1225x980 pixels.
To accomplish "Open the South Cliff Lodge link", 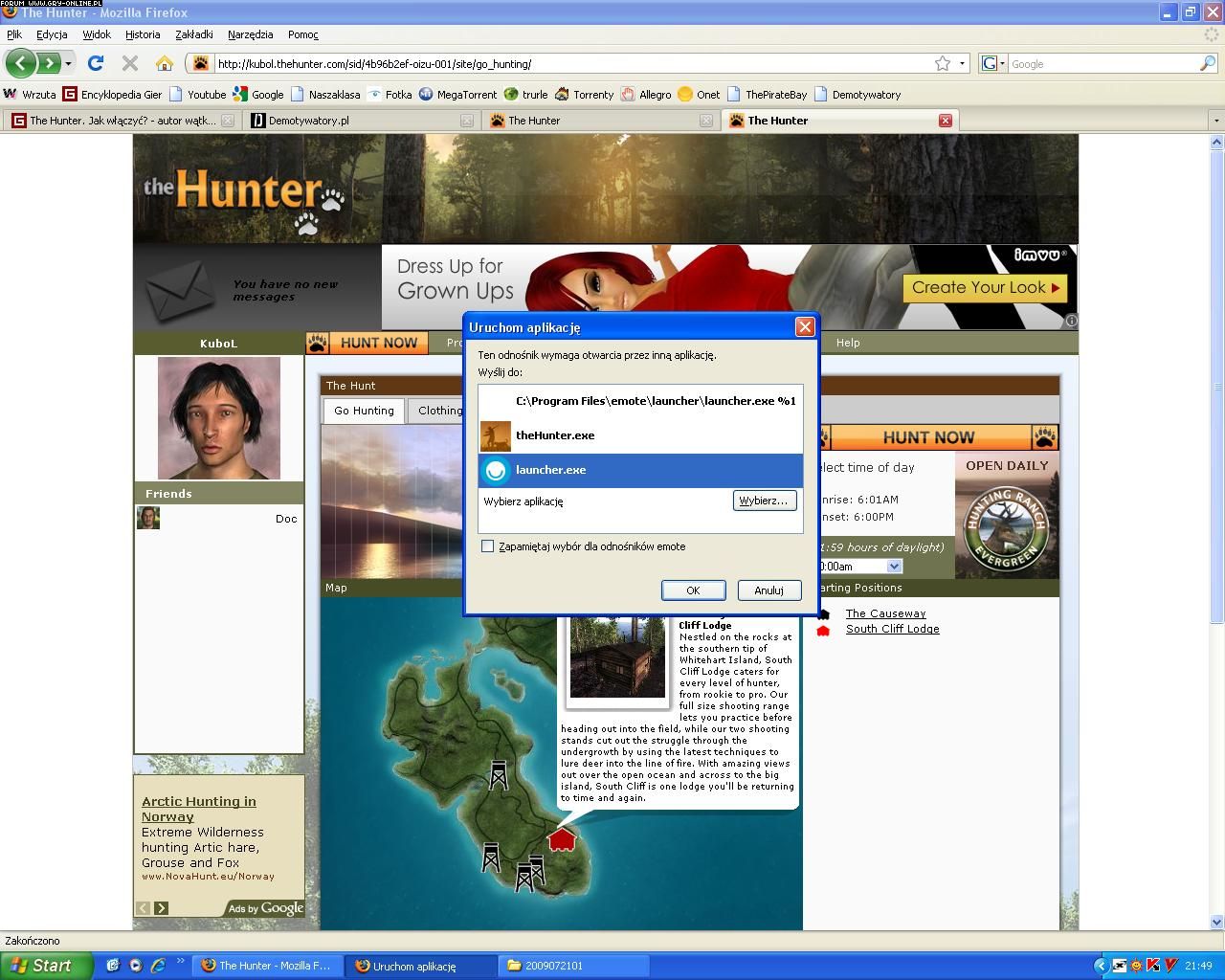I will (x=892, y=629).
